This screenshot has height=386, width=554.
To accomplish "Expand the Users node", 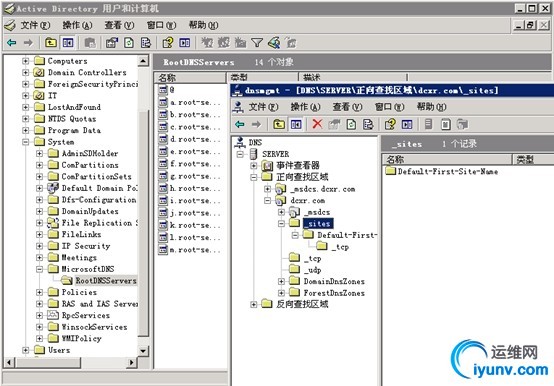I will pos(25,350).
